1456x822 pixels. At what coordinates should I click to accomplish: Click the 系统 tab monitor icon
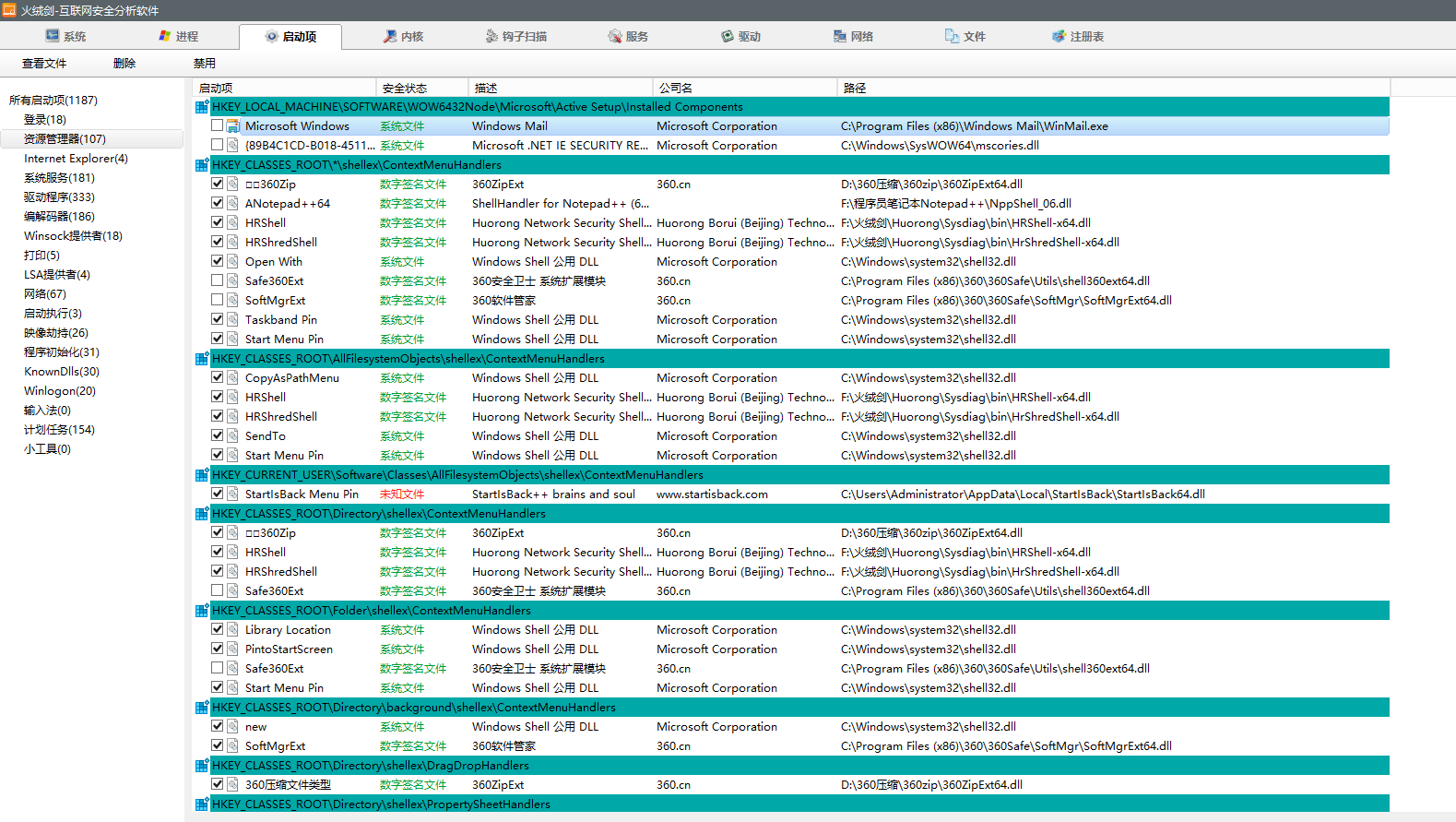53,36
